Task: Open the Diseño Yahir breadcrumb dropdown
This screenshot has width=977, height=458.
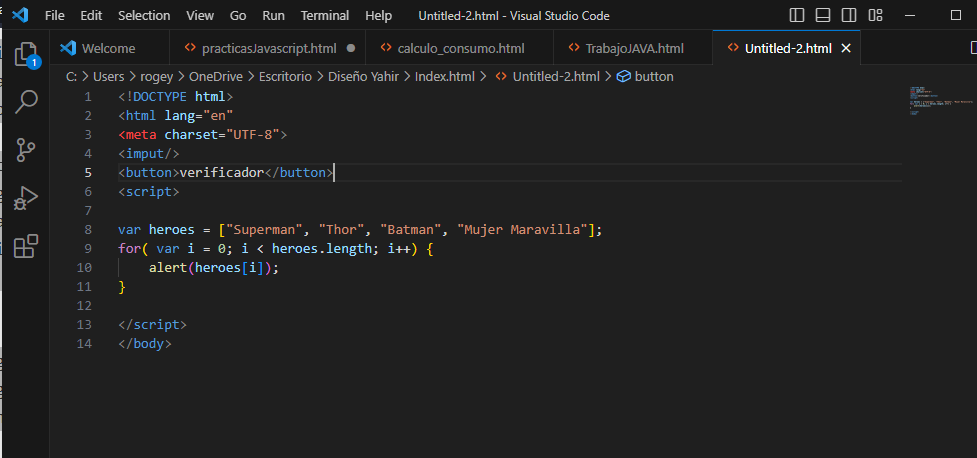Action: click(364, 77)
